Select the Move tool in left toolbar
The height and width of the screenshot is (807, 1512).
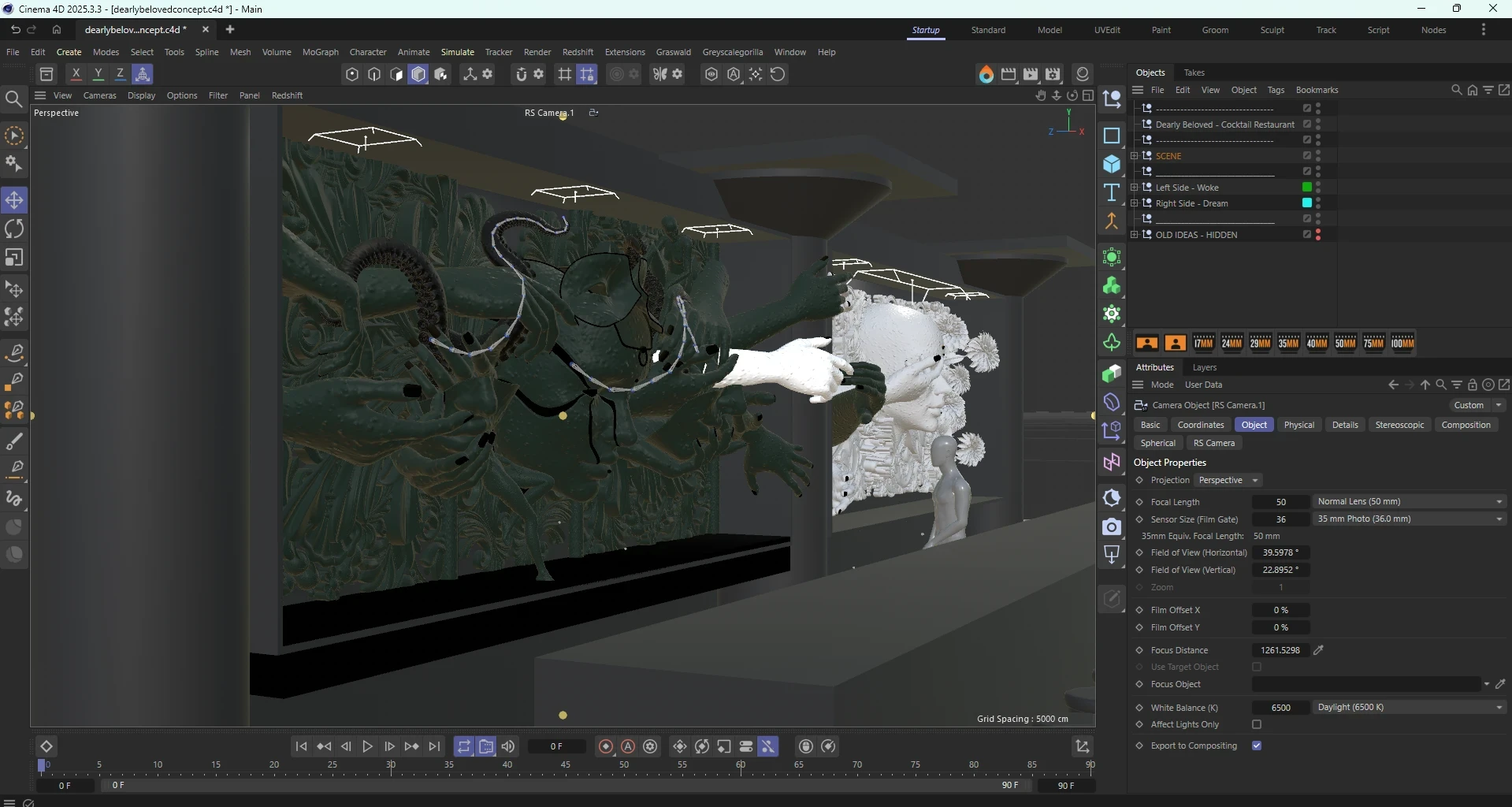pos(14,200)
